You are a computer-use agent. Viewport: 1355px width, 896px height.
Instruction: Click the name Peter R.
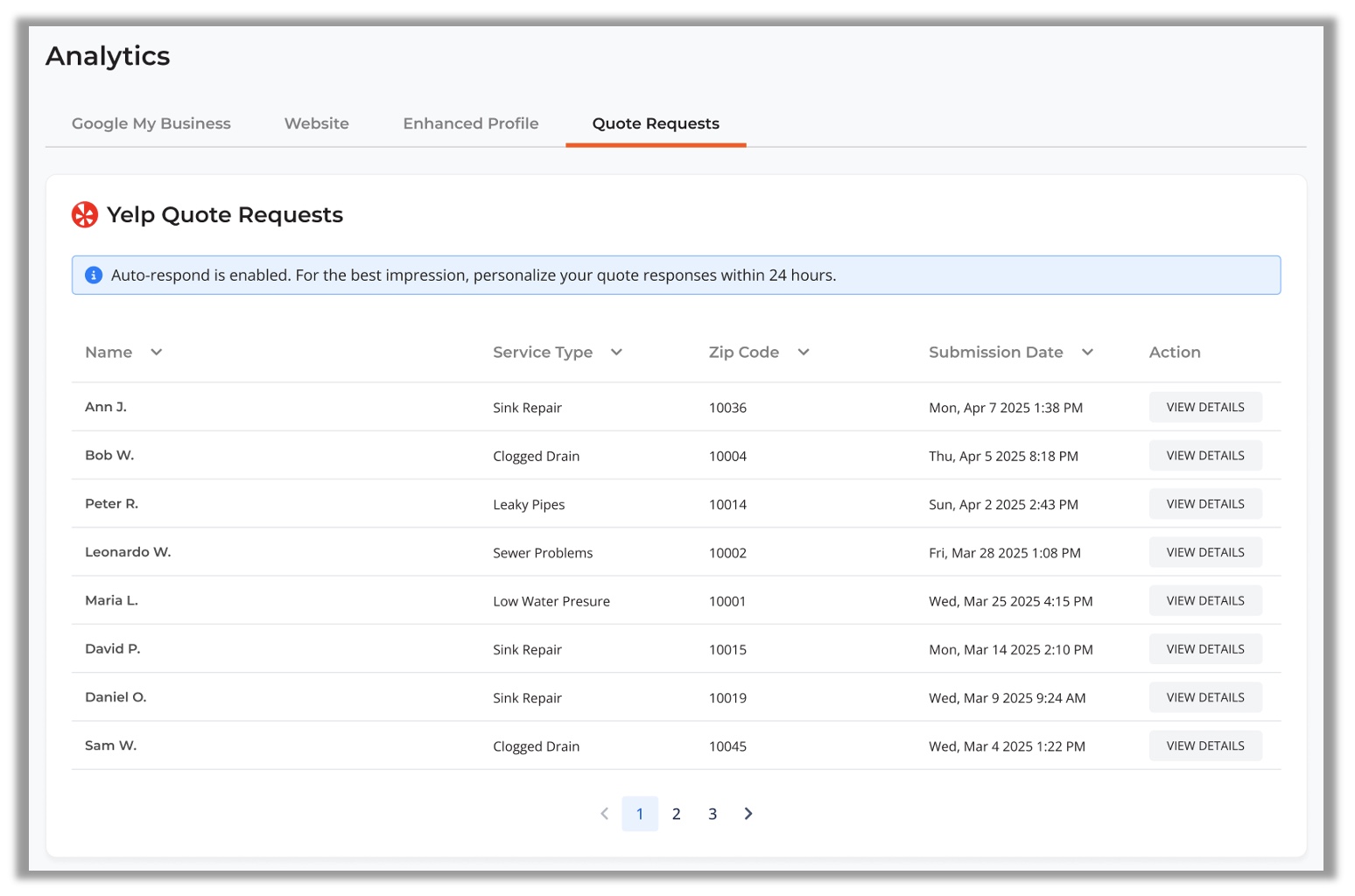pos(111,503)
